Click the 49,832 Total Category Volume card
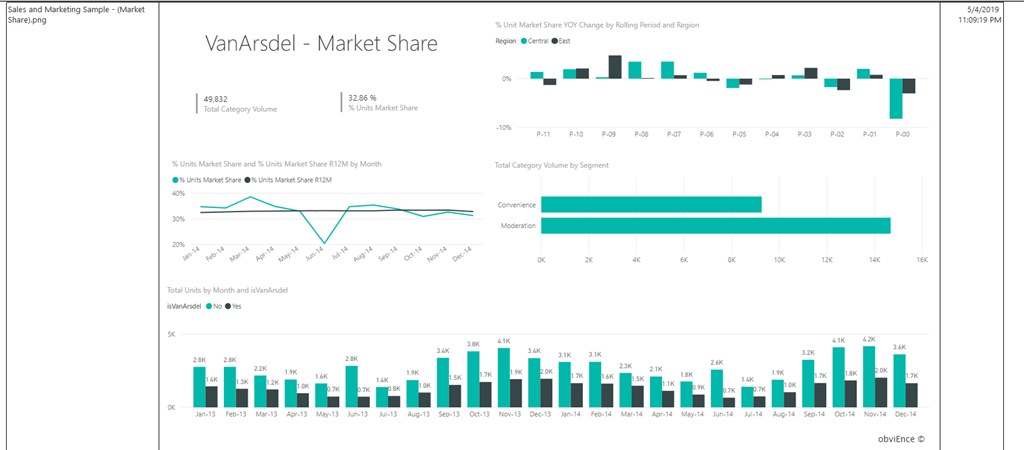 pyautogui.click(x=240, y=103)
